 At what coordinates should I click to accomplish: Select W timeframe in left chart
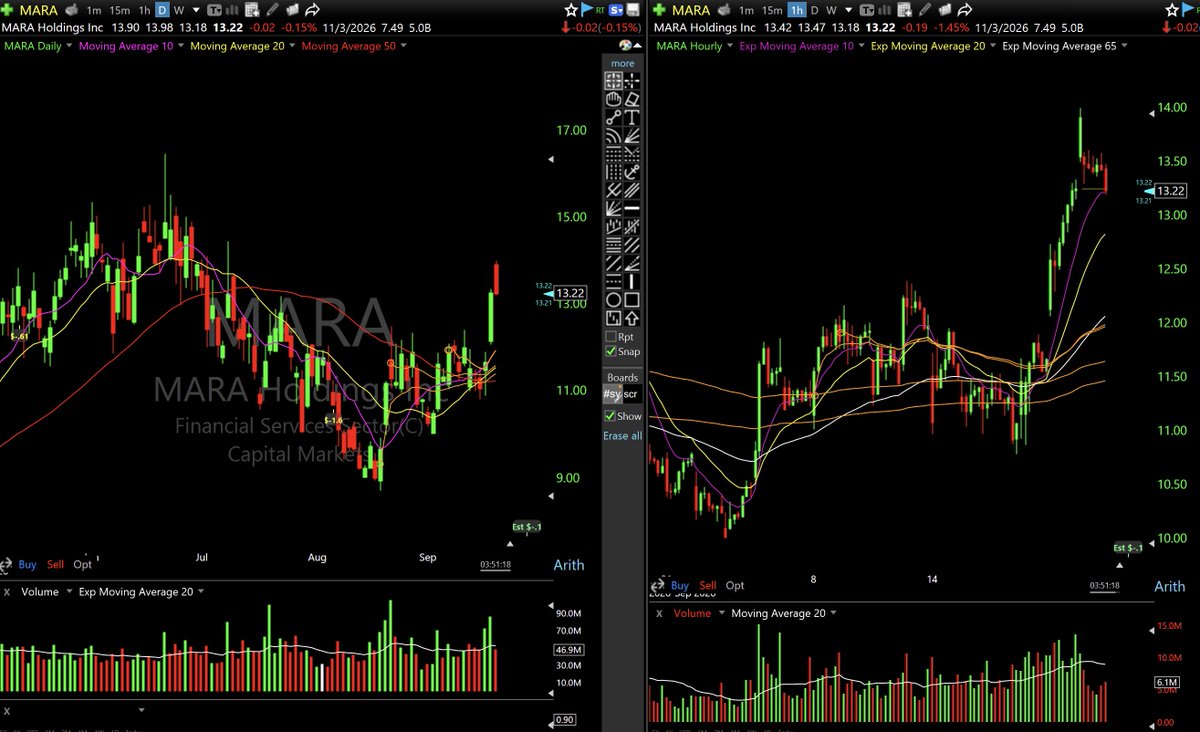tap(178, 10)
